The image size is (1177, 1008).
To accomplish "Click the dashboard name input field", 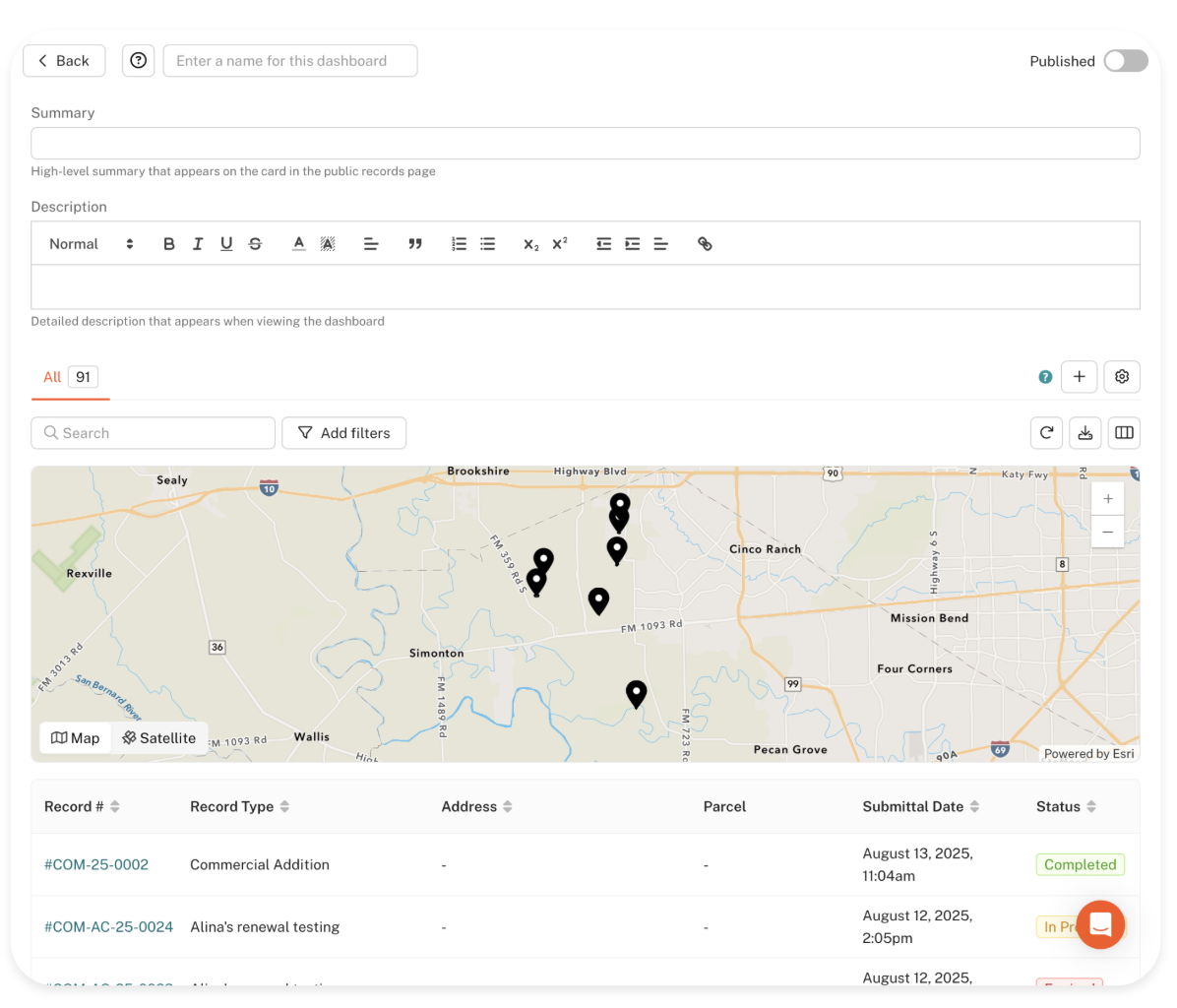I will point(289,61).
